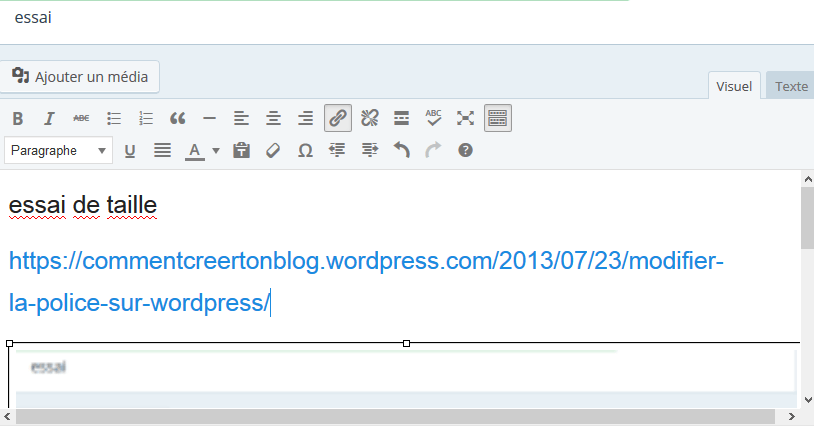The width and height of the screenshot is (814, 427).
Task: Apply the text color A swatch
Action: [194, 151]
